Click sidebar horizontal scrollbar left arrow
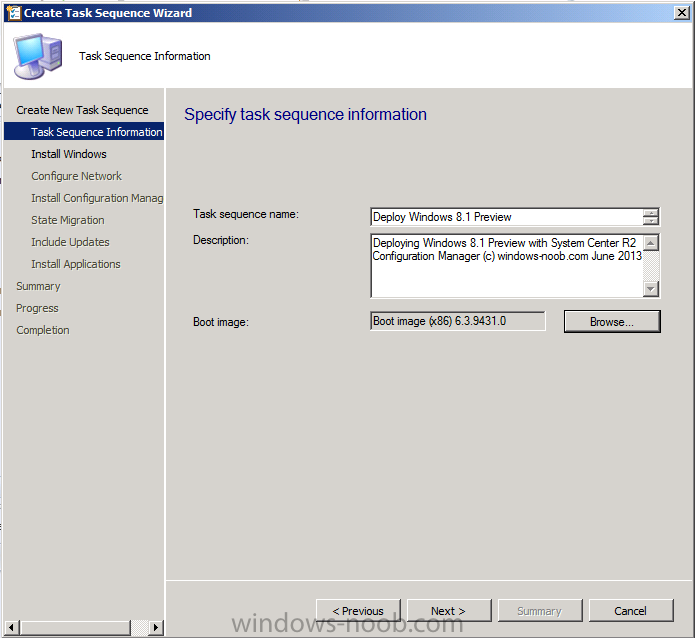The image size is (695, 638). tap(12, 627)
